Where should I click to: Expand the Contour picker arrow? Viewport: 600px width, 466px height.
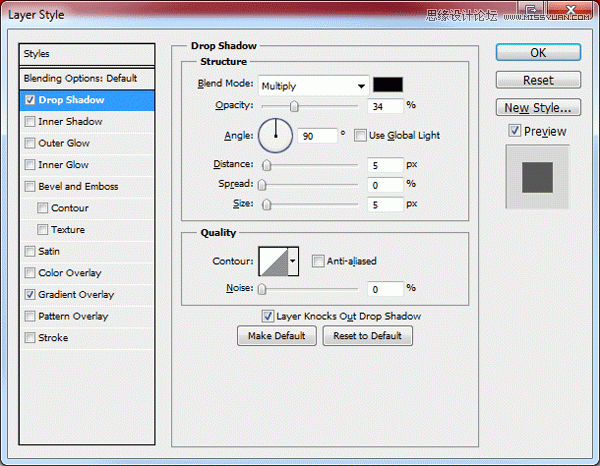point(293,262)
